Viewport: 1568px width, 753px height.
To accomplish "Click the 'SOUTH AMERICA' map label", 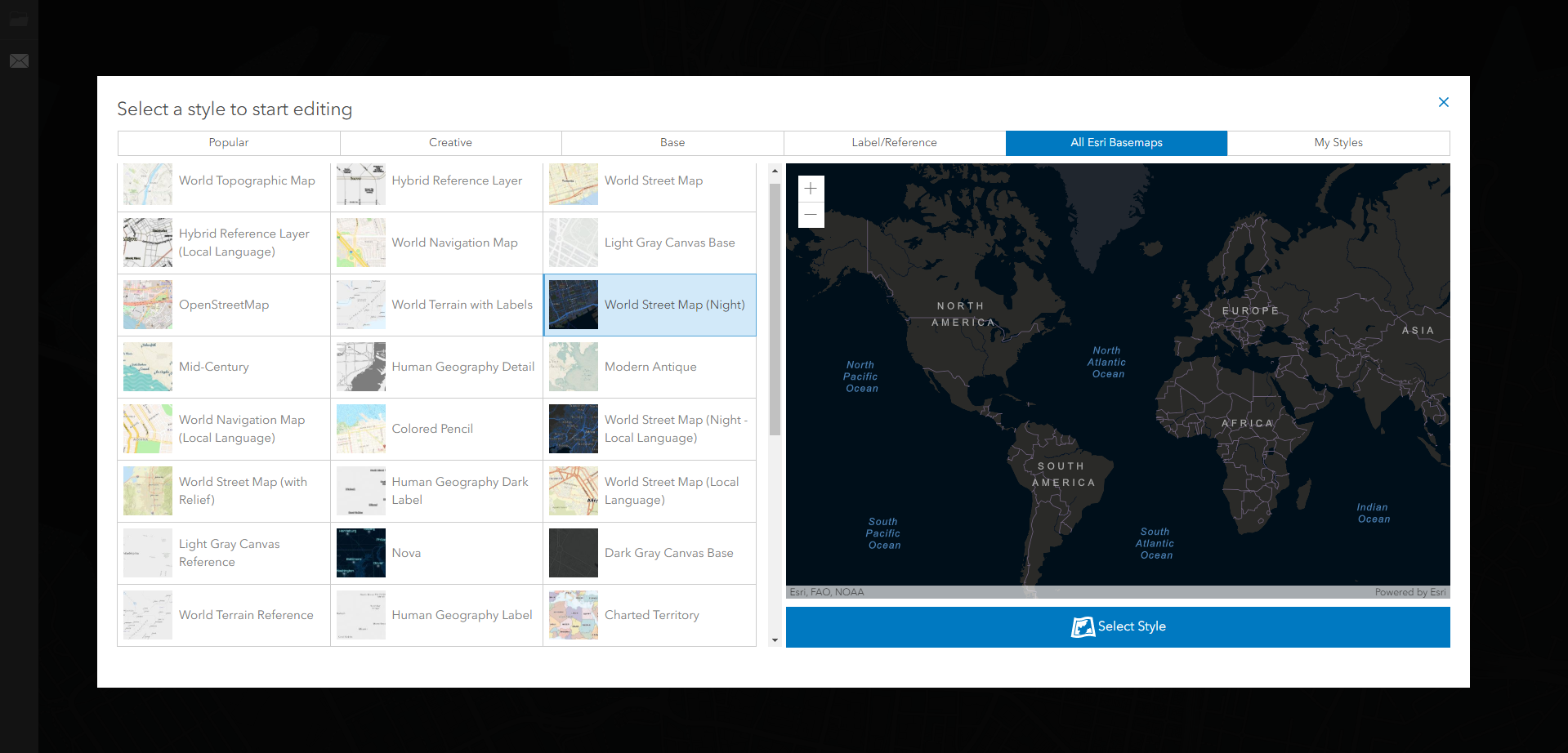I will [1062, 475].
